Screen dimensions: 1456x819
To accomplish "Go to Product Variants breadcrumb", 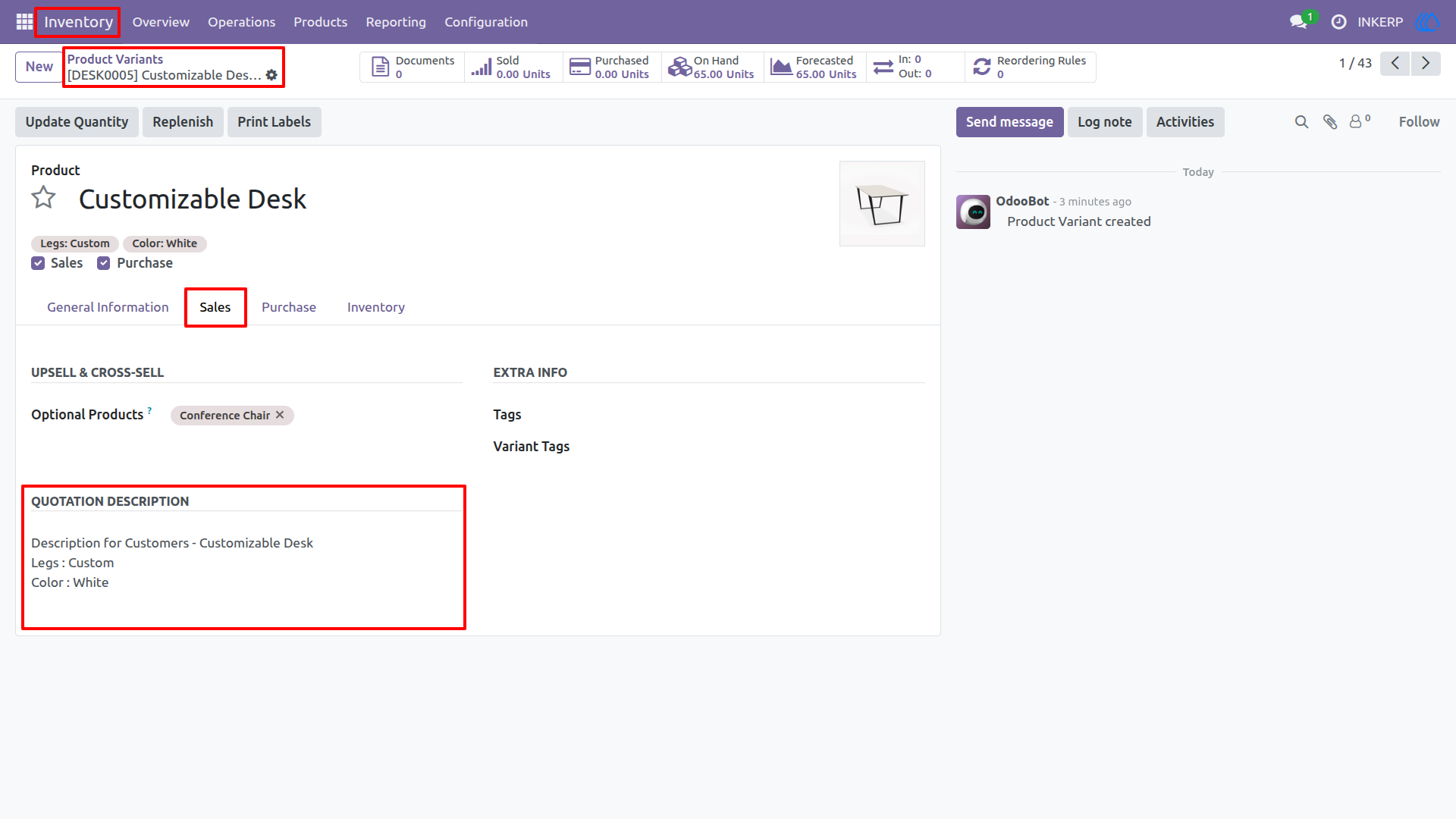I will click(x=115, y=59).
